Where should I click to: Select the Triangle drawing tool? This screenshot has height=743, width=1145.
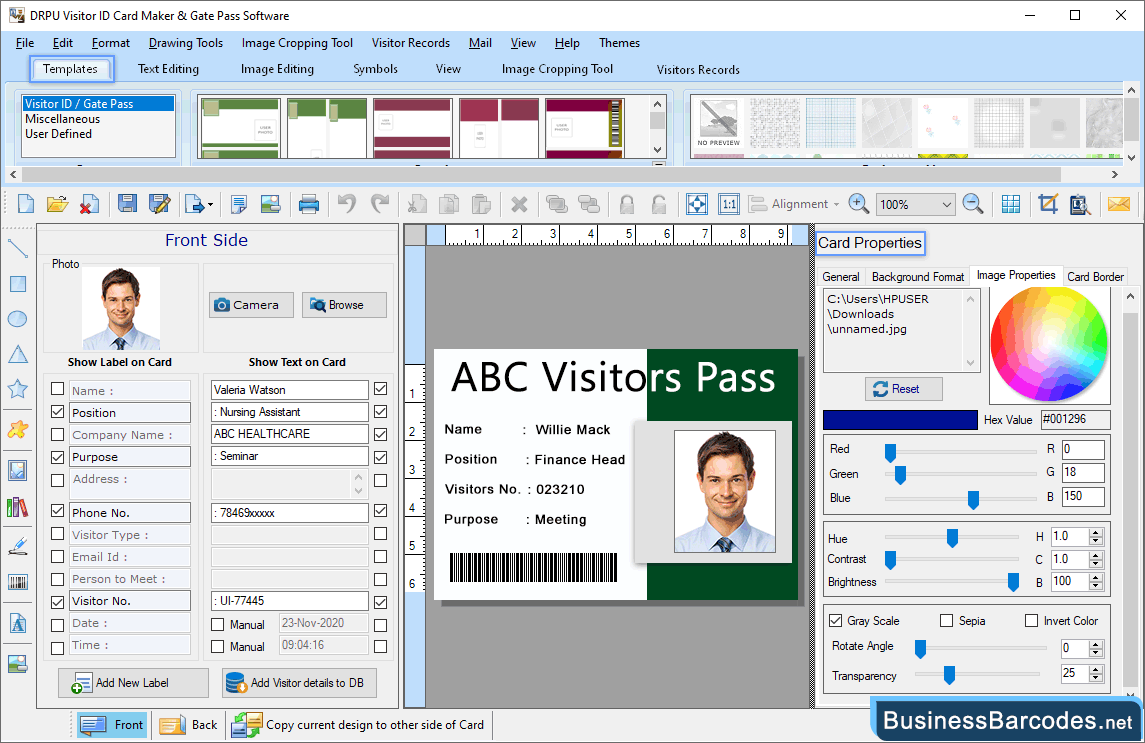coord(18,354)
